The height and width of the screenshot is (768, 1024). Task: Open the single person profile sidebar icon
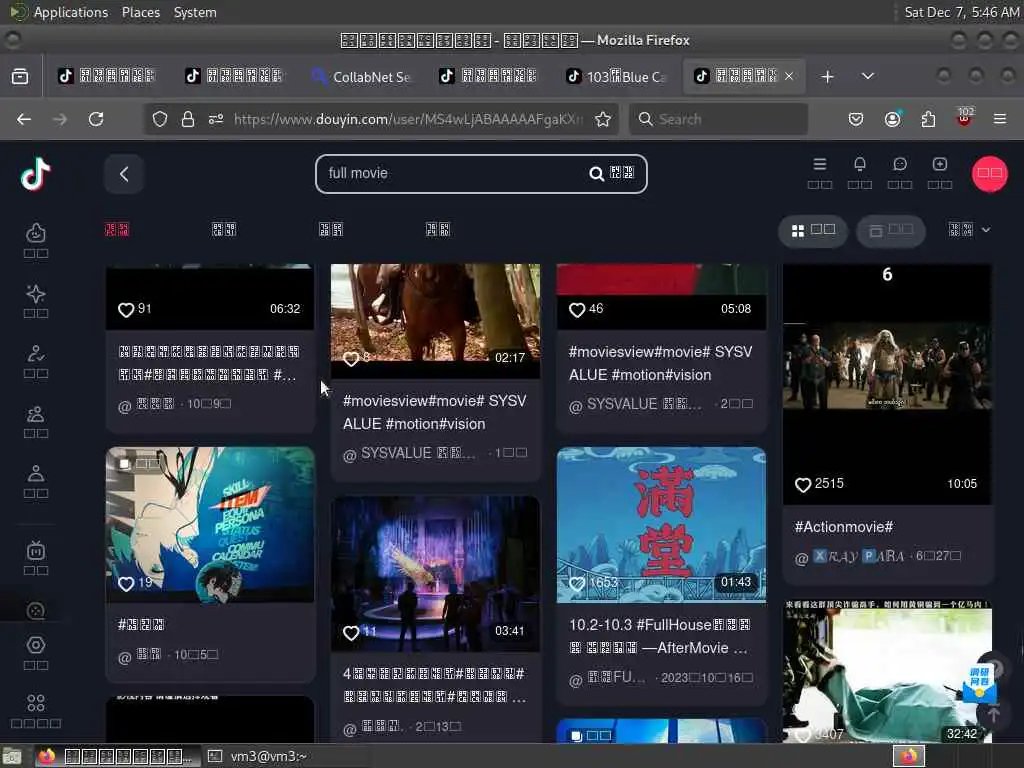pyautogui.click(x=36, y=473)
